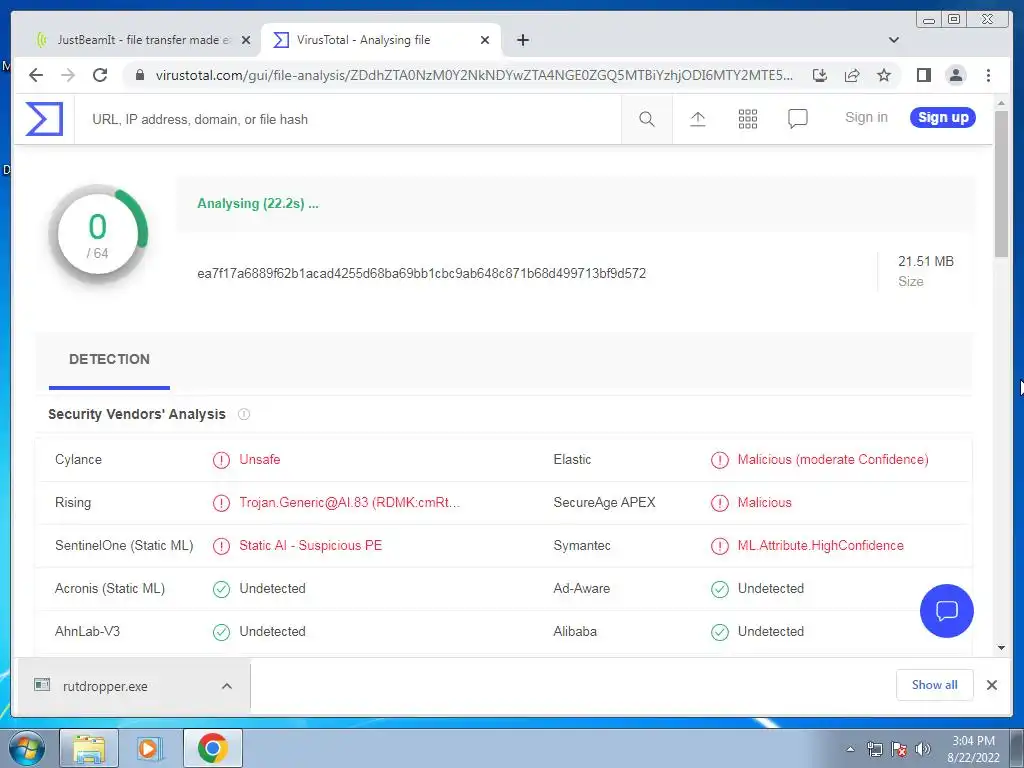1024x768 pixels.
Task: Click Sign in link
Action: pos(866,118)
